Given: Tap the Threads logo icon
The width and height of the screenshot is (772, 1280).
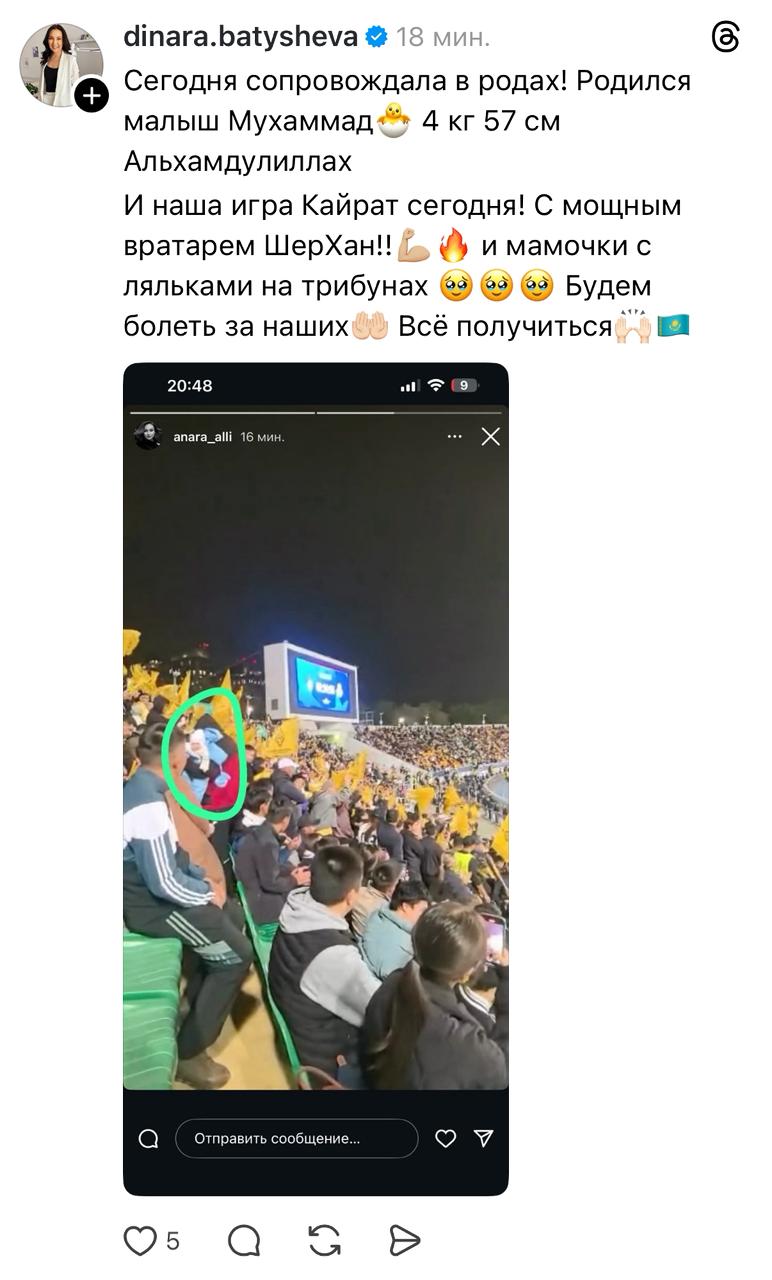Looking at the screenshot, I should 725,38.
